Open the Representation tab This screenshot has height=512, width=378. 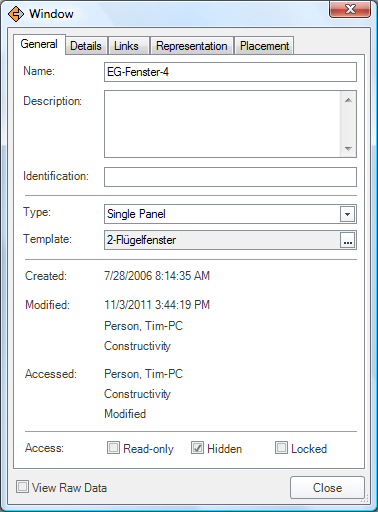(x=192, y=46)
